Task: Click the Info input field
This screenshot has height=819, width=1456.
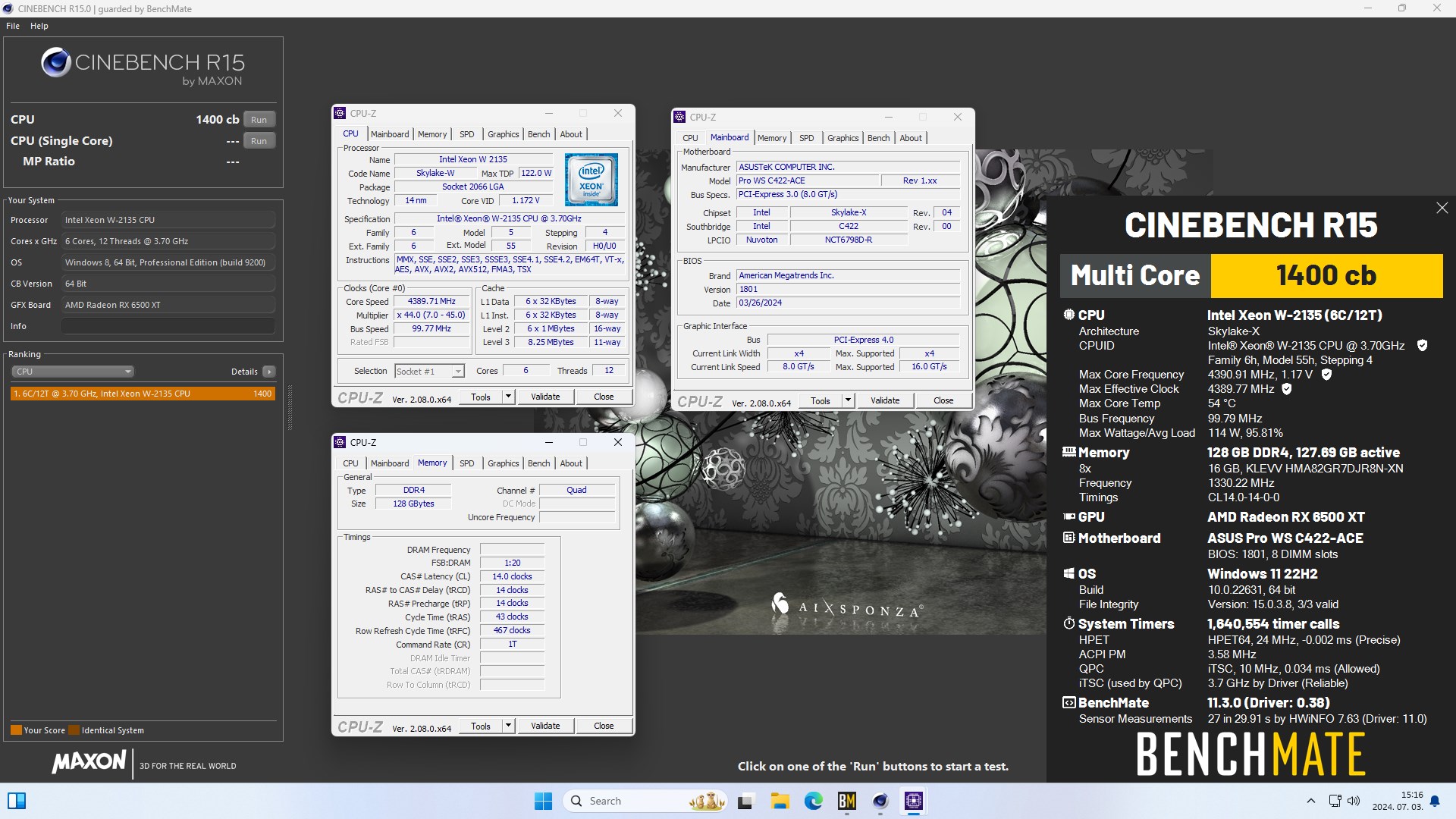Action: (168, 326)
